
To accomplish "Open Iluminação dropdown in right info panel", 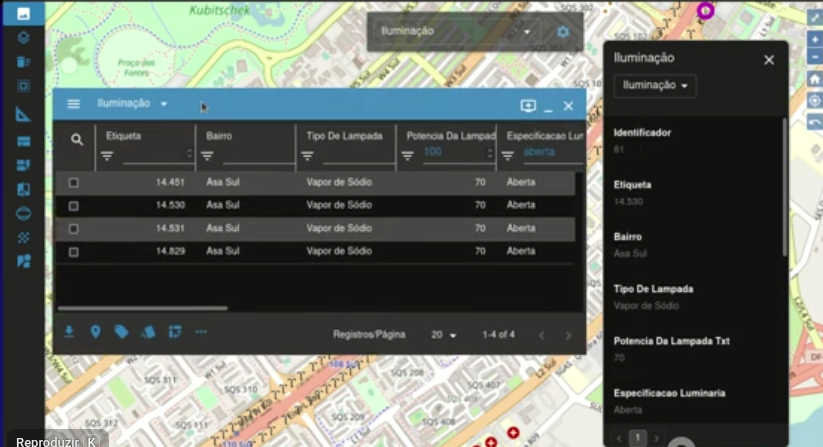I will pos(655,86).
